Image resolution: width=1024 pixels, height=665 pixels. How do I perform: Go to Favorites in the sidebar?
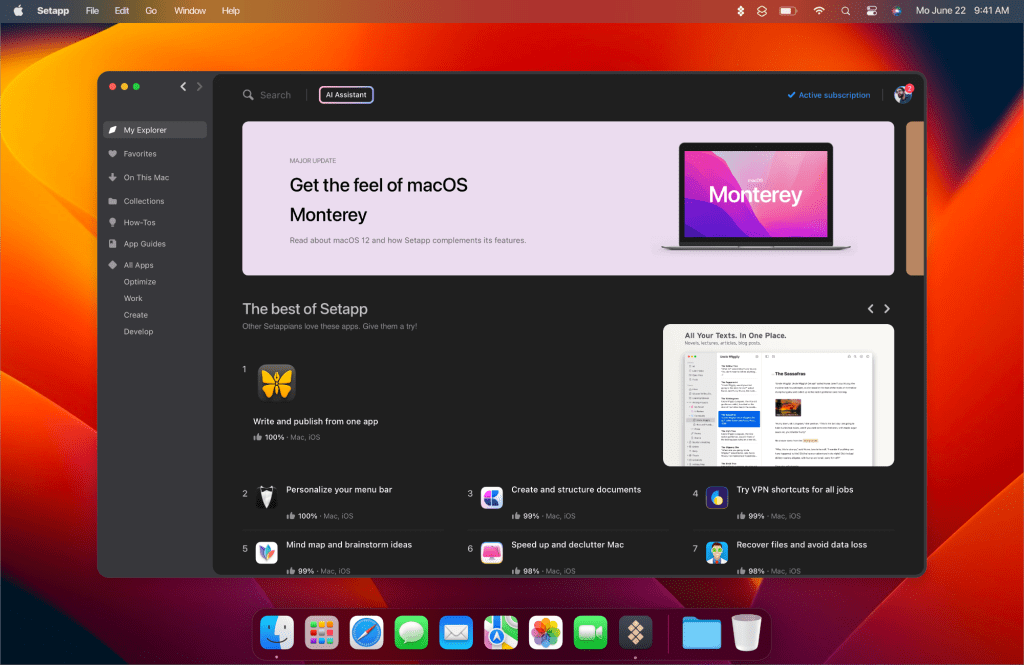(x=139, y=154)
